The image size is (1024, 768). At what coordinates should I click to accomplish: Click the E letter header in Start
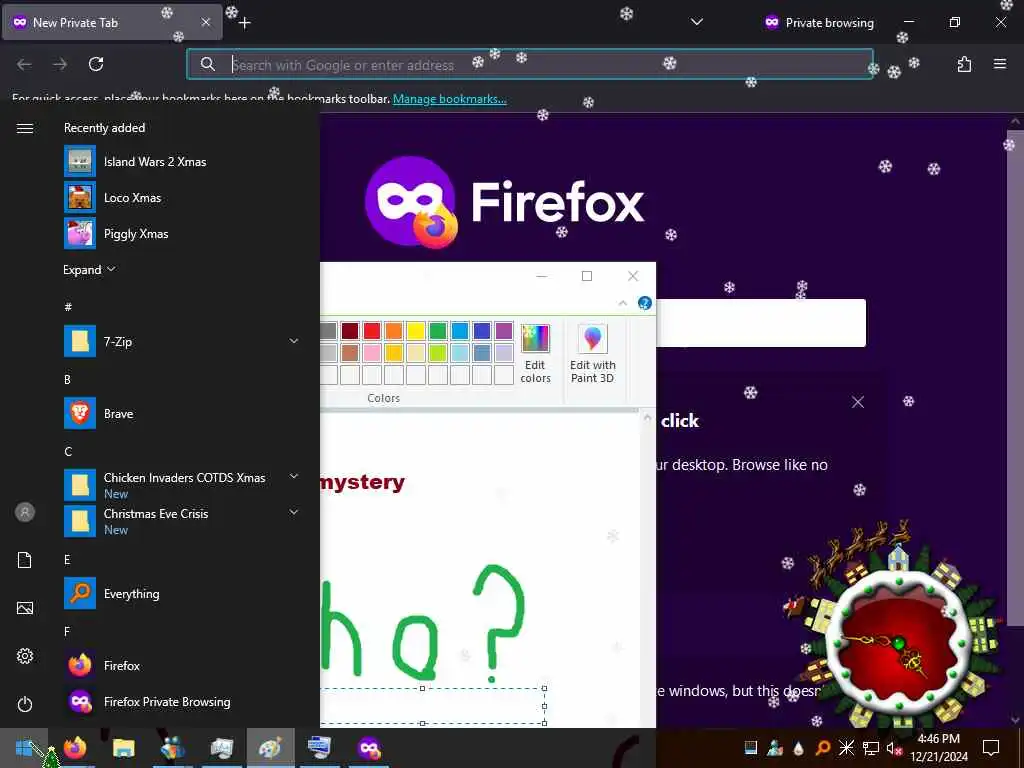click(67, 560)
